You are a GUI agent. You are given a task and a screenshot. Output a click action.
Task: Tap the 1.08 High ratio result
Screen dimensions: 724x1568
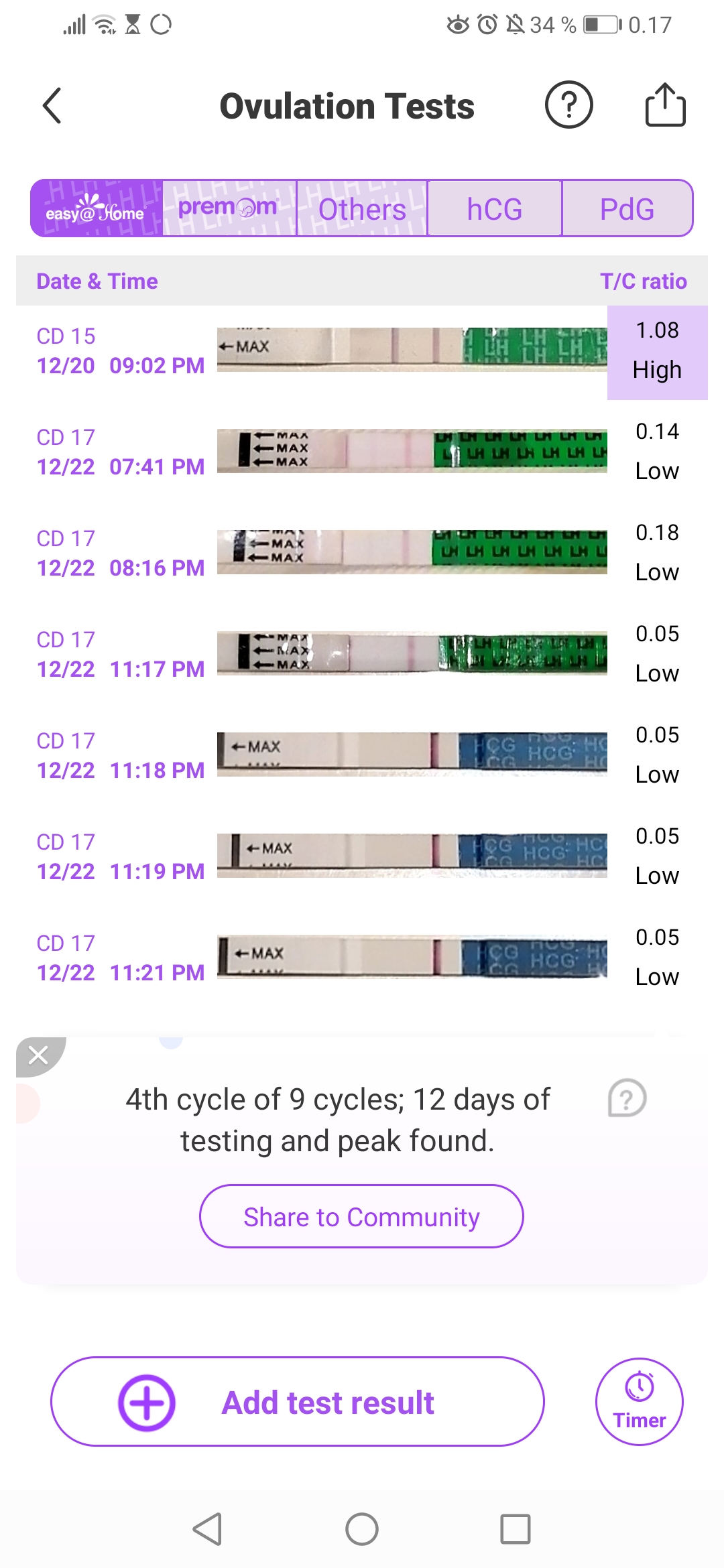657,352
